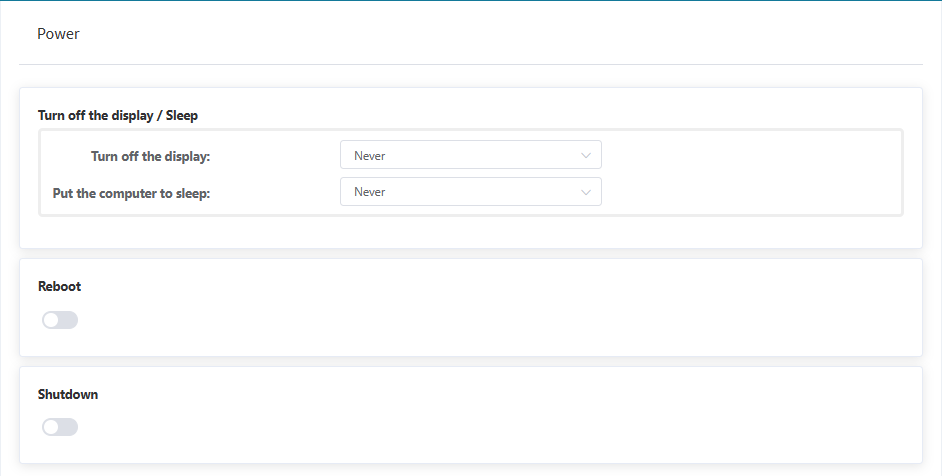942x476 pixels.
Task: Enable the Reboot toggle switch
Action: [x=60, y=320]
